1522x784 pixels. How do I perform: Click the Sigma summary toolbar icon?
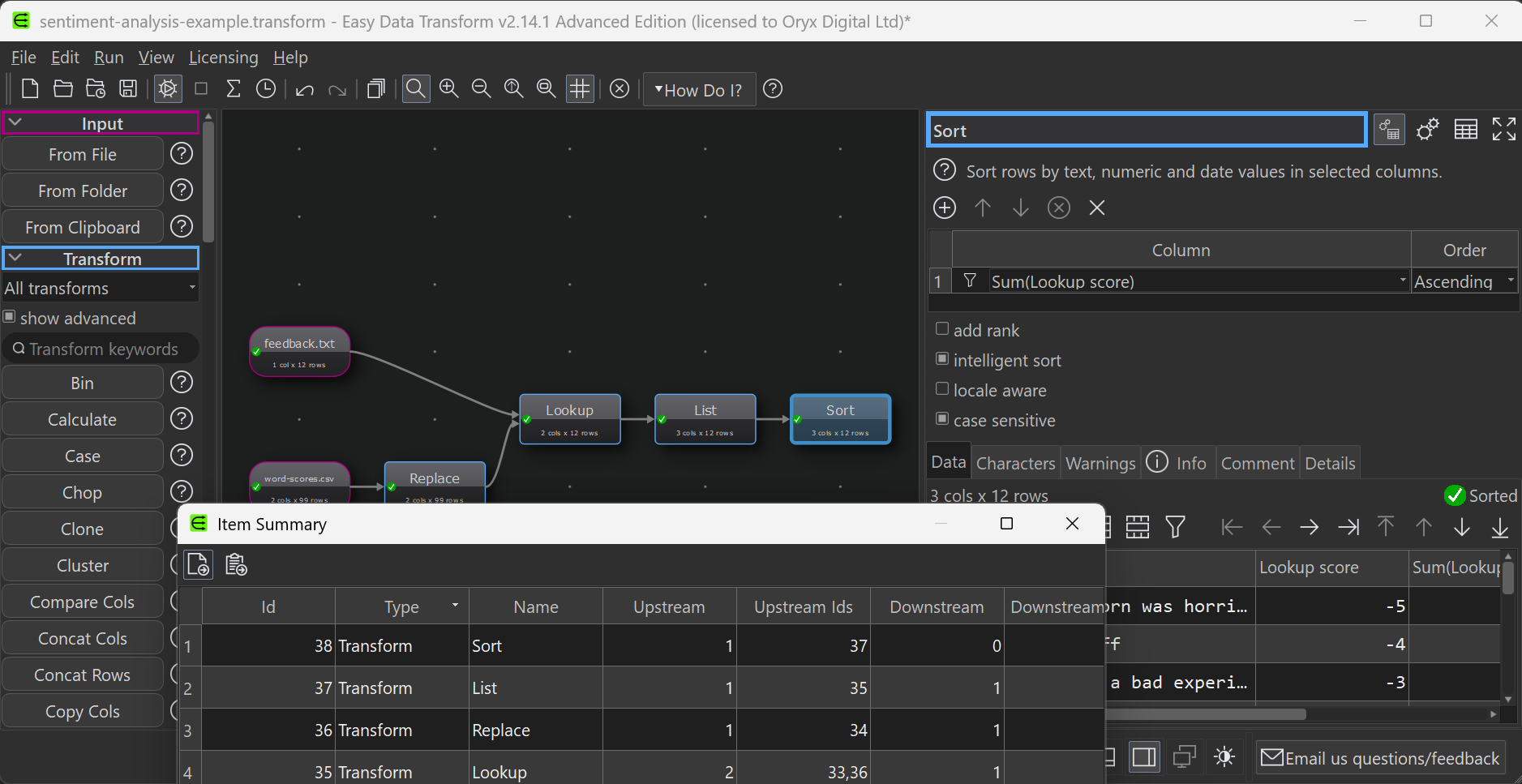(234, 89)
